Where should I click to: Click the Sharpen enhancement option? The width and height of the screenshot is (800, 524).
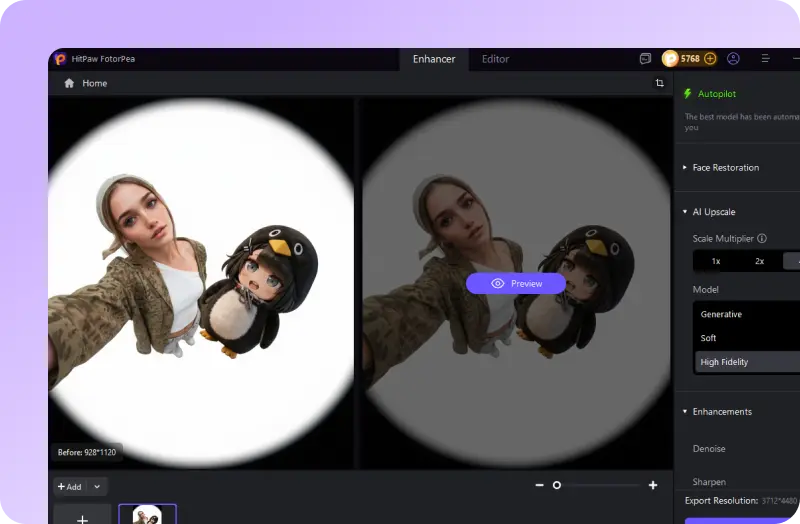(x=709, y=482)
